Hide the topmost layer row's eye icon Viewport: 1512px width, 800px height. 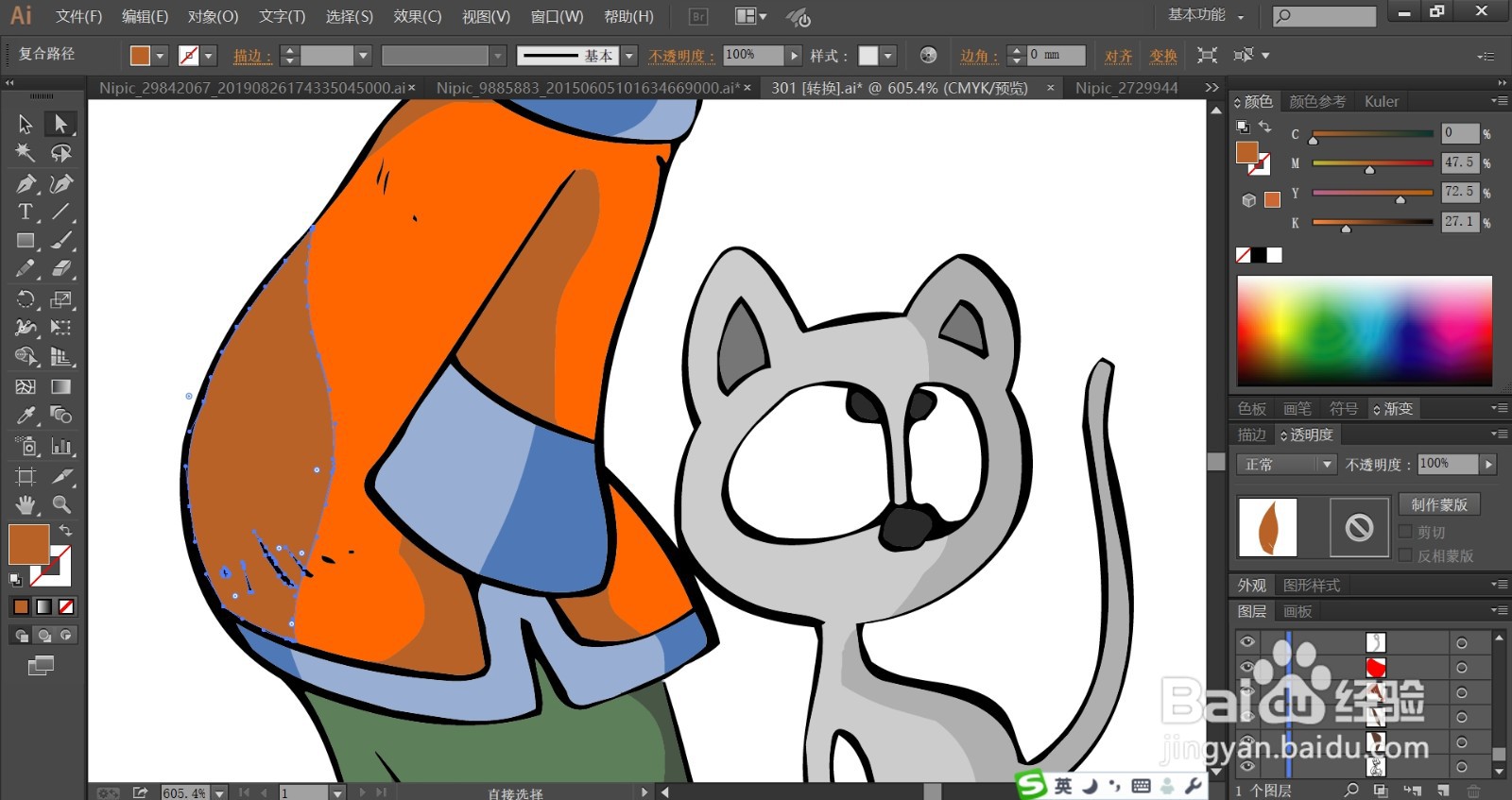pyautogui.click(x=1247, y=642)
